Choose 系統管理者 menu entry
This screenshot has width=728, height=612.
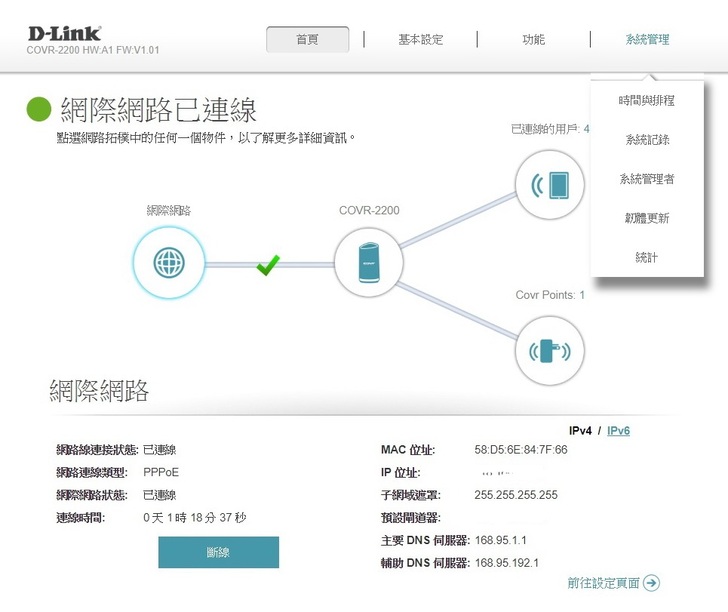pyautogui.click(x=646, y=179)
